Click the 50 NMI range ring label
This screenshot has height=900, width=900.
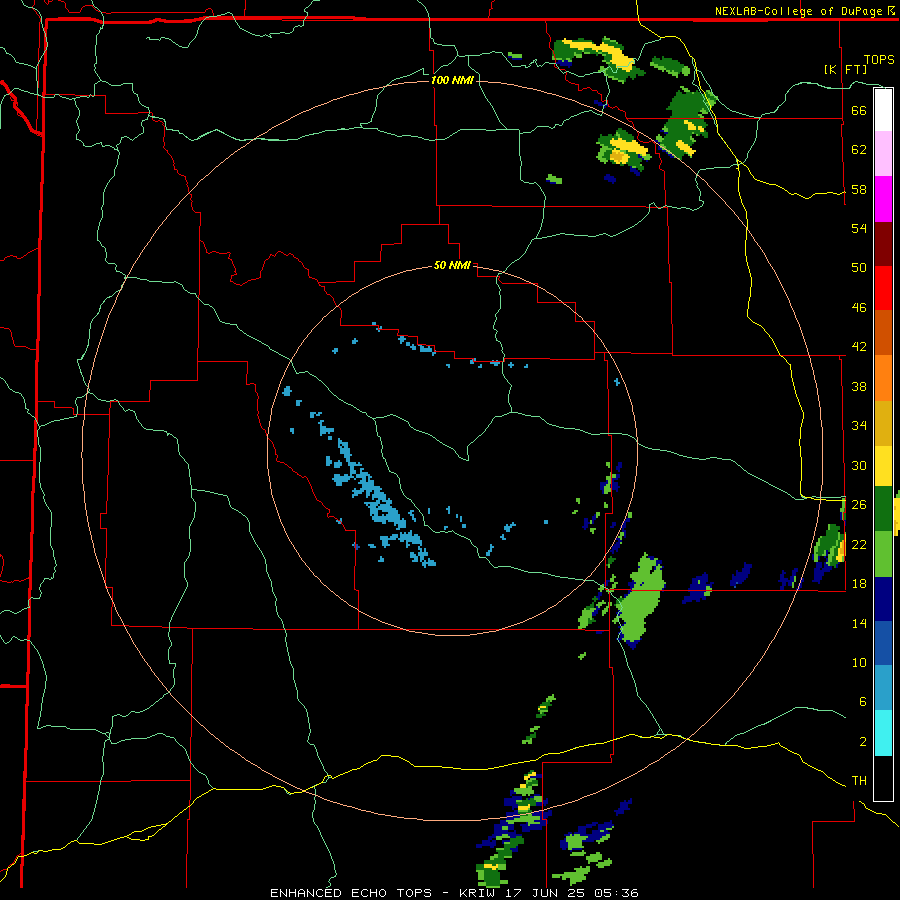click(452, 265)
